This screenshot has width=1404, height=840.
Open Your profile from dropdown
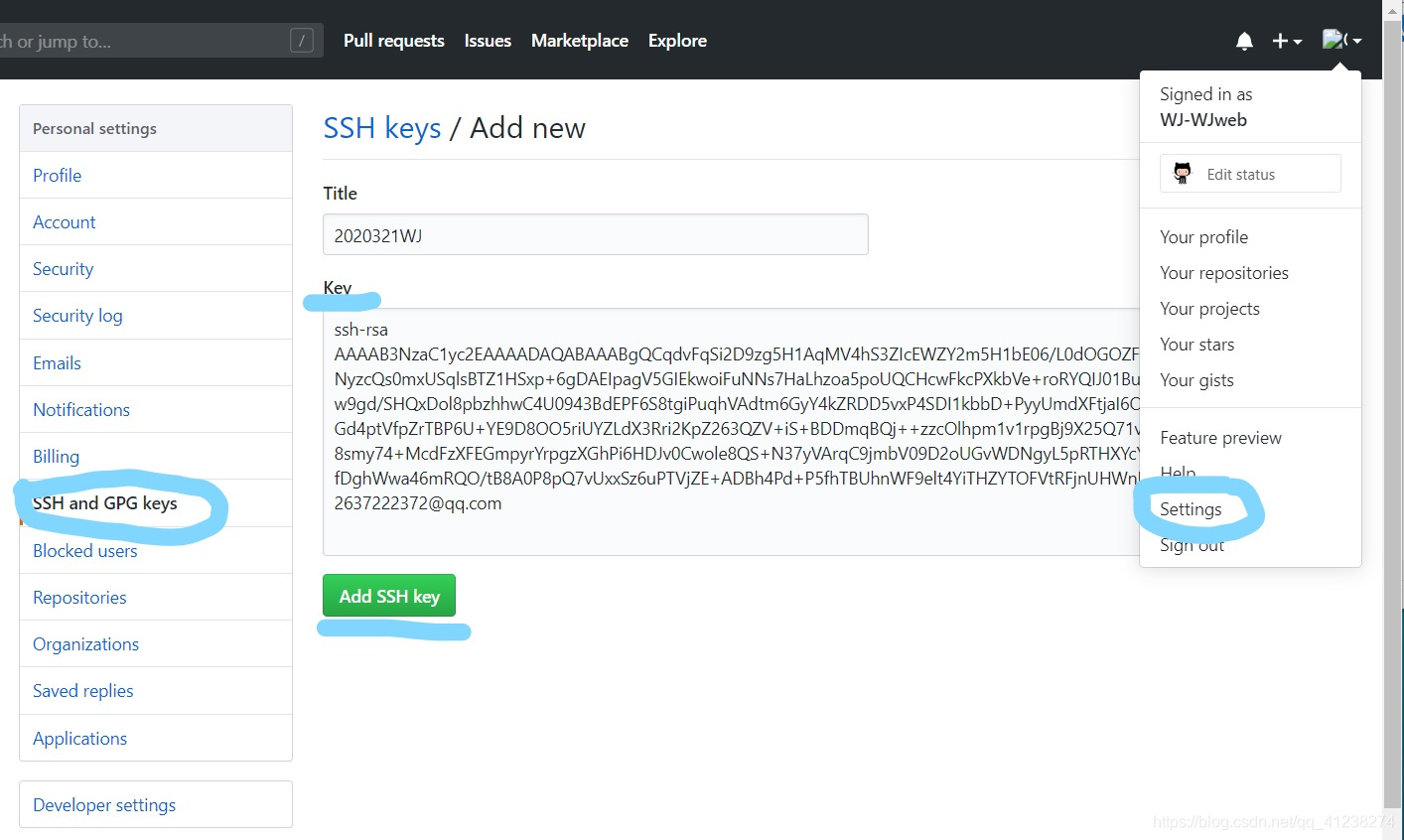pos(1203,237)
